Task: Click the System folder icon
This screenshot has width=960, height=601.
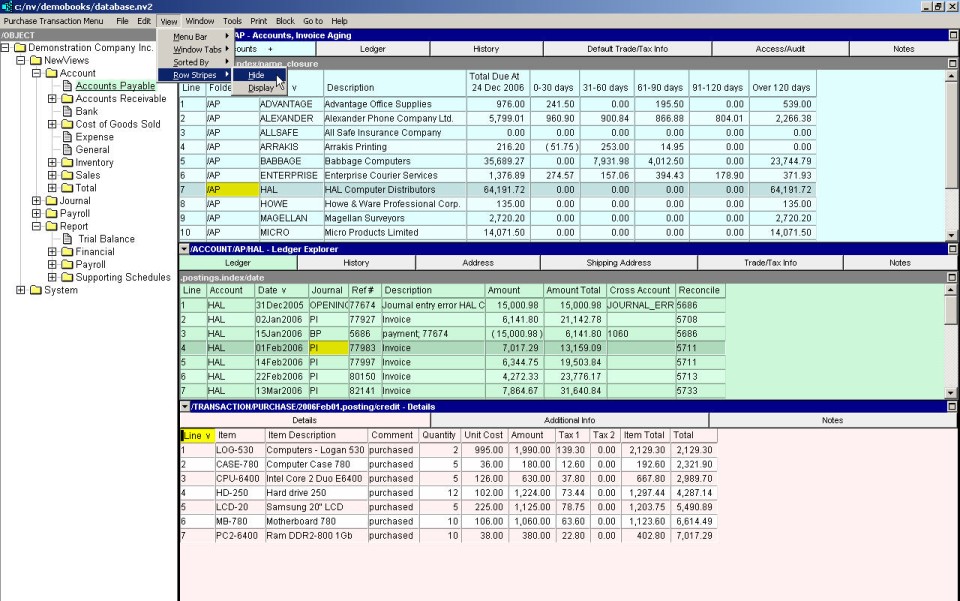Action: pos(36,291)
